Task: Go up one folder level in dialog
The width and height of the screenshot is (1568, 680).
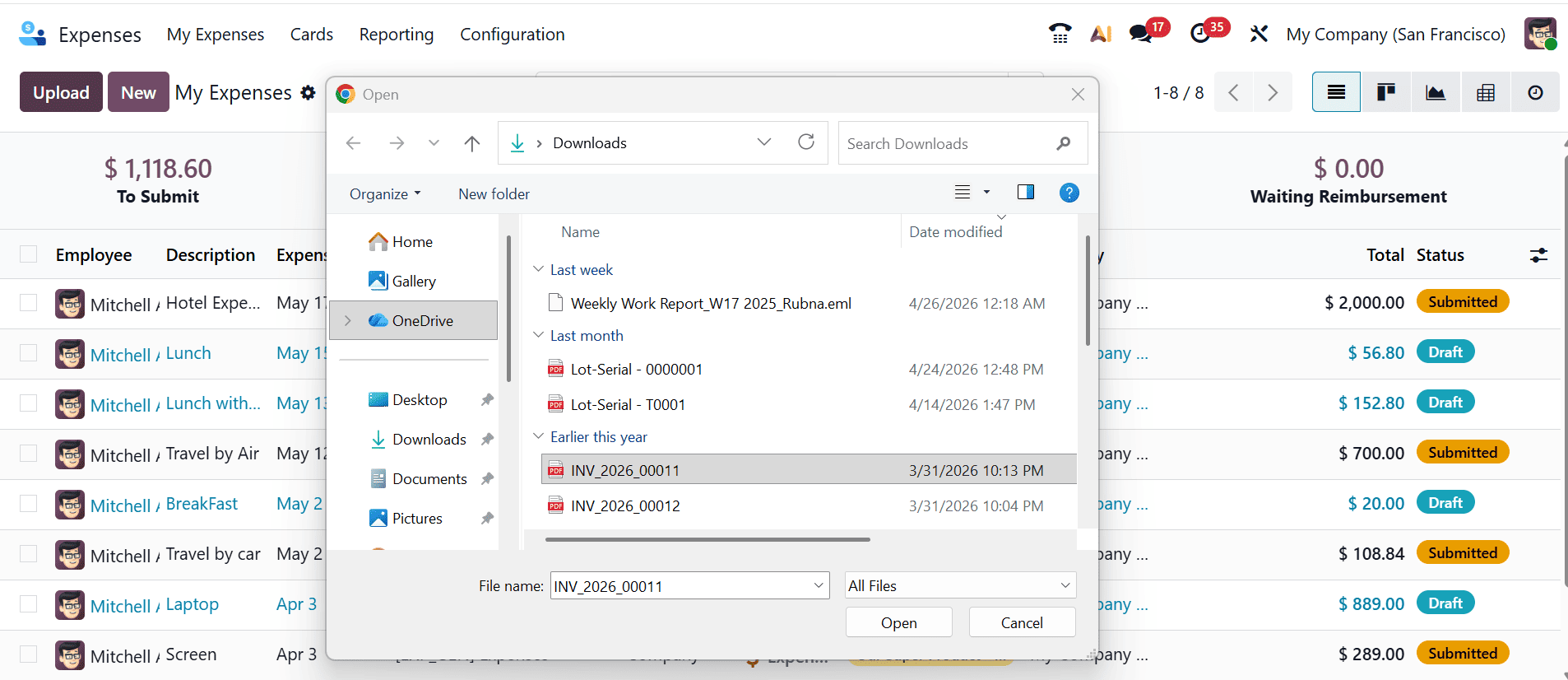Action: tap(471, 143)
